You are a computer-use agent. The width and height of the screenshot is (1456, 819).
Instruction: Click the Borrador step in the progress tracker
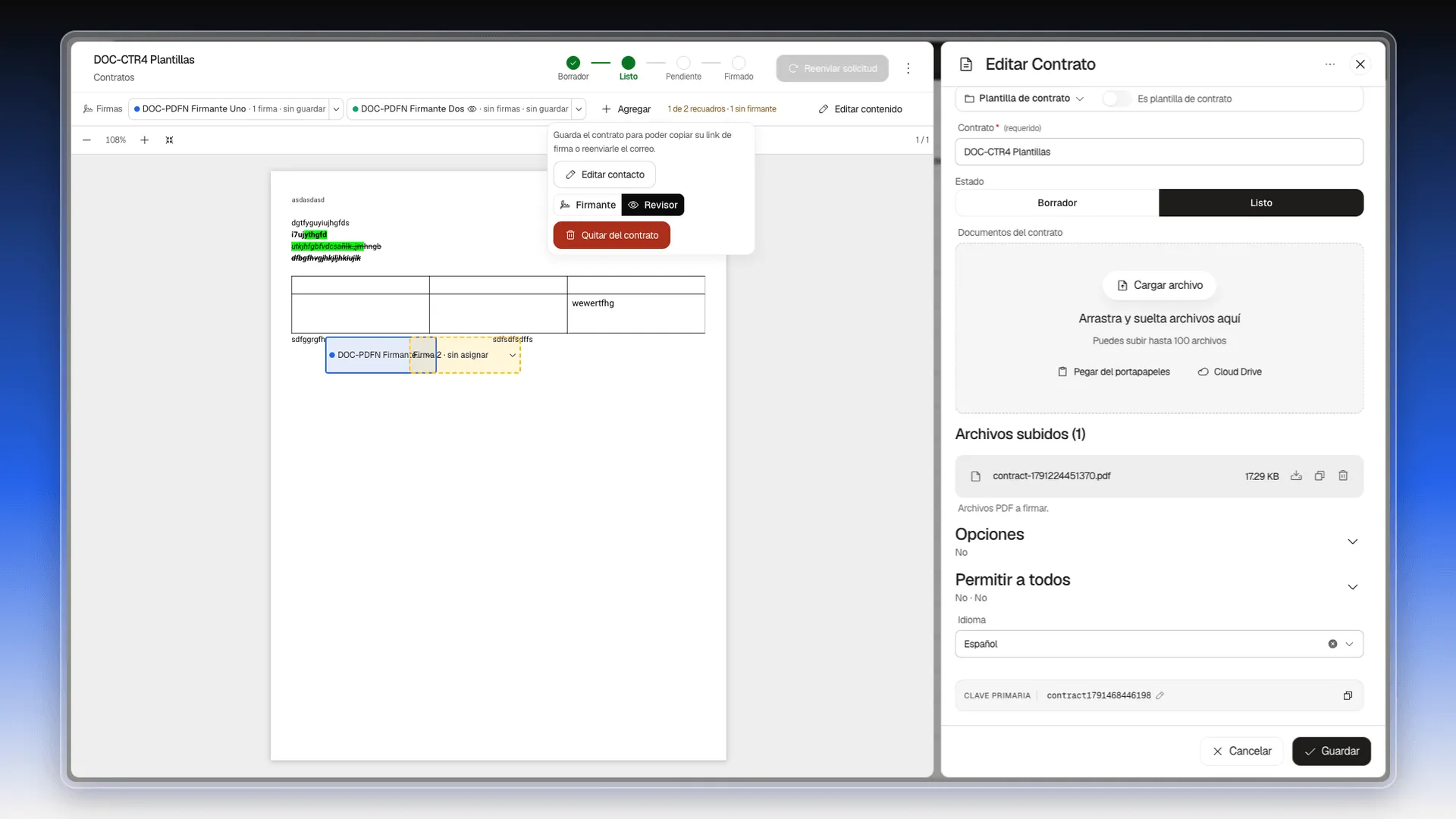pyautogui.click(x=573, y=67)
